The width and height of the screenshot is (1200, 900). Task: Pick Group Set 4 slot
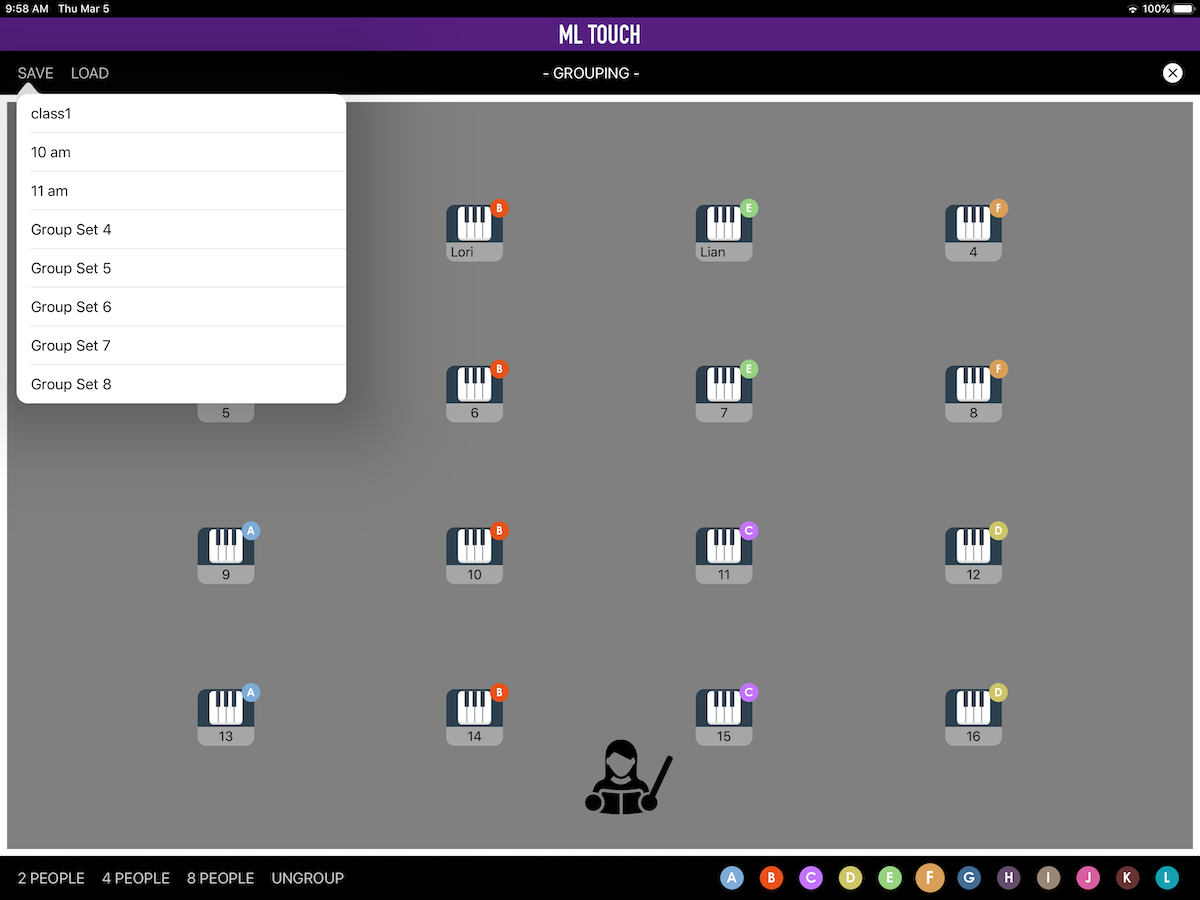(x=181, y=230)
